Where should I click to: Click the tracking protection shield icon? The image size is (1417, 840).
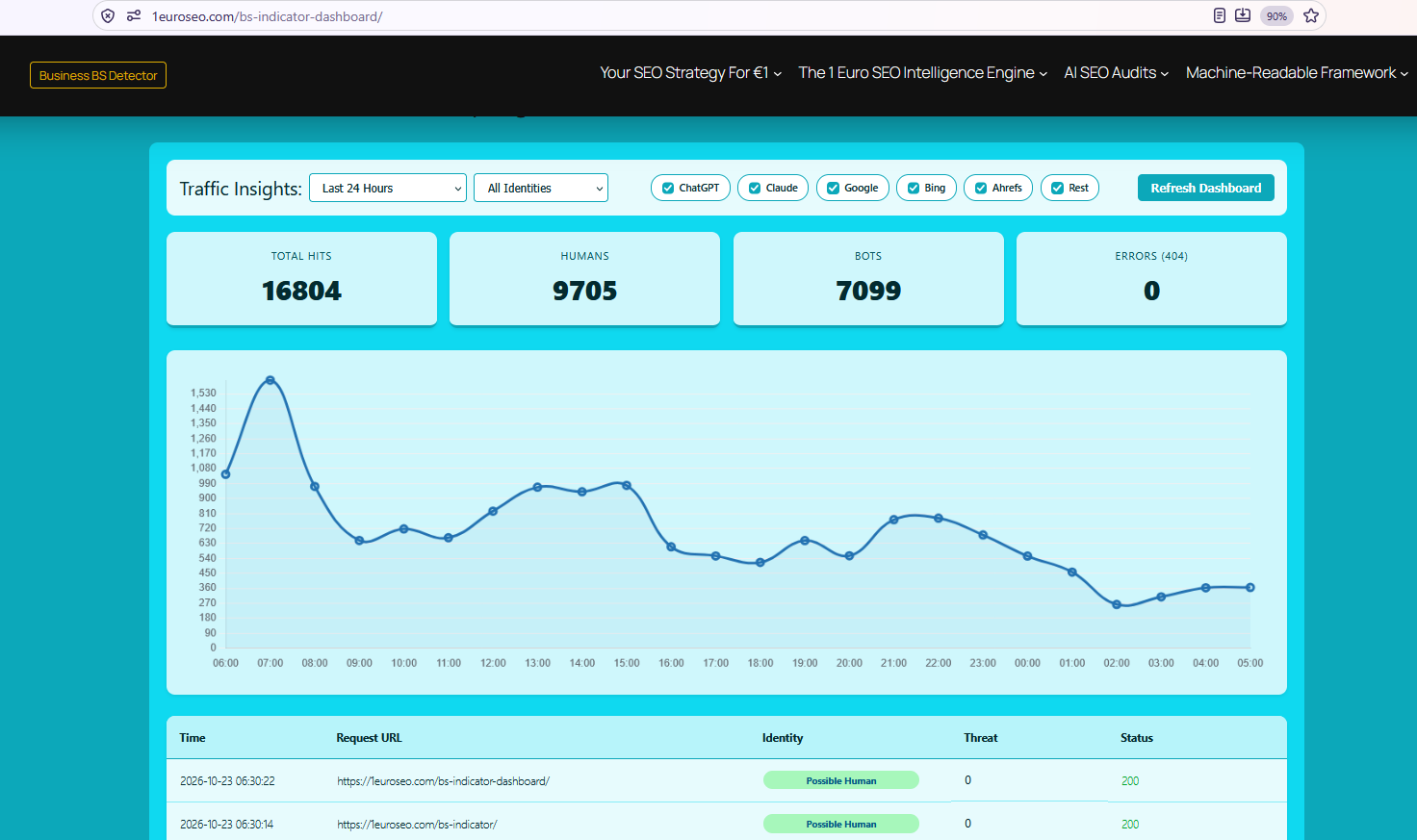click(x=108, y=15)
